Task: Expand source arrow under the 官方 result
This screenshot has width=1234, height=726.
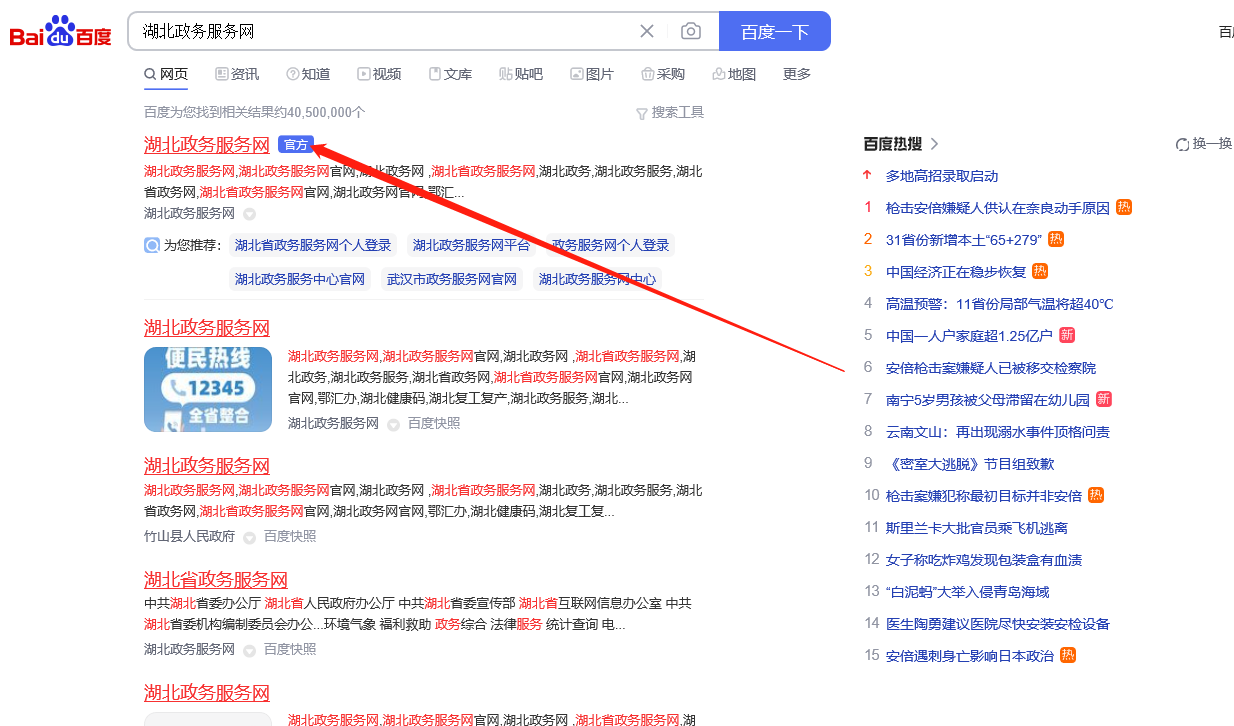Action: [250, 214]
